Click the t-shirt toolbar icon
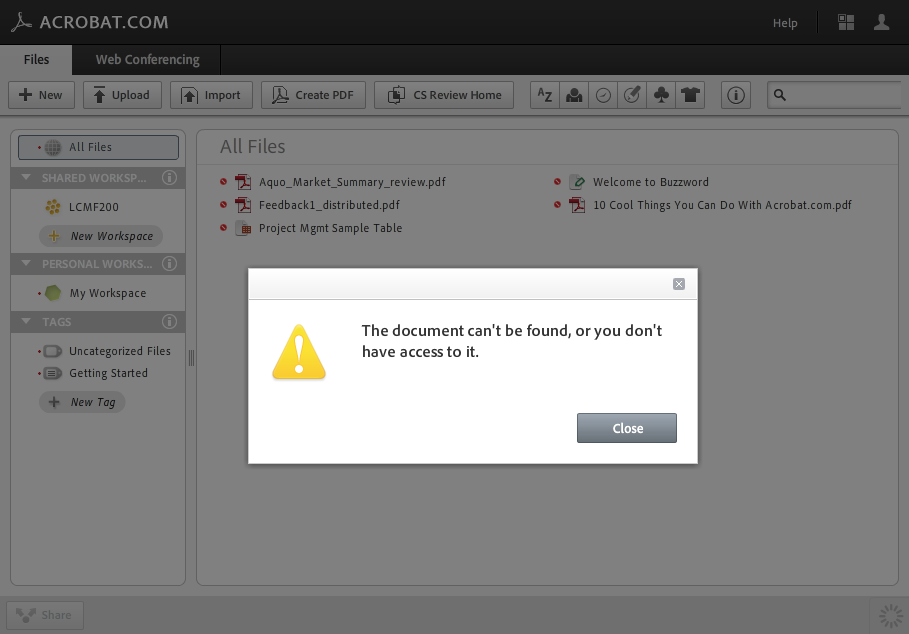909x634 pixels. [690, 95]
